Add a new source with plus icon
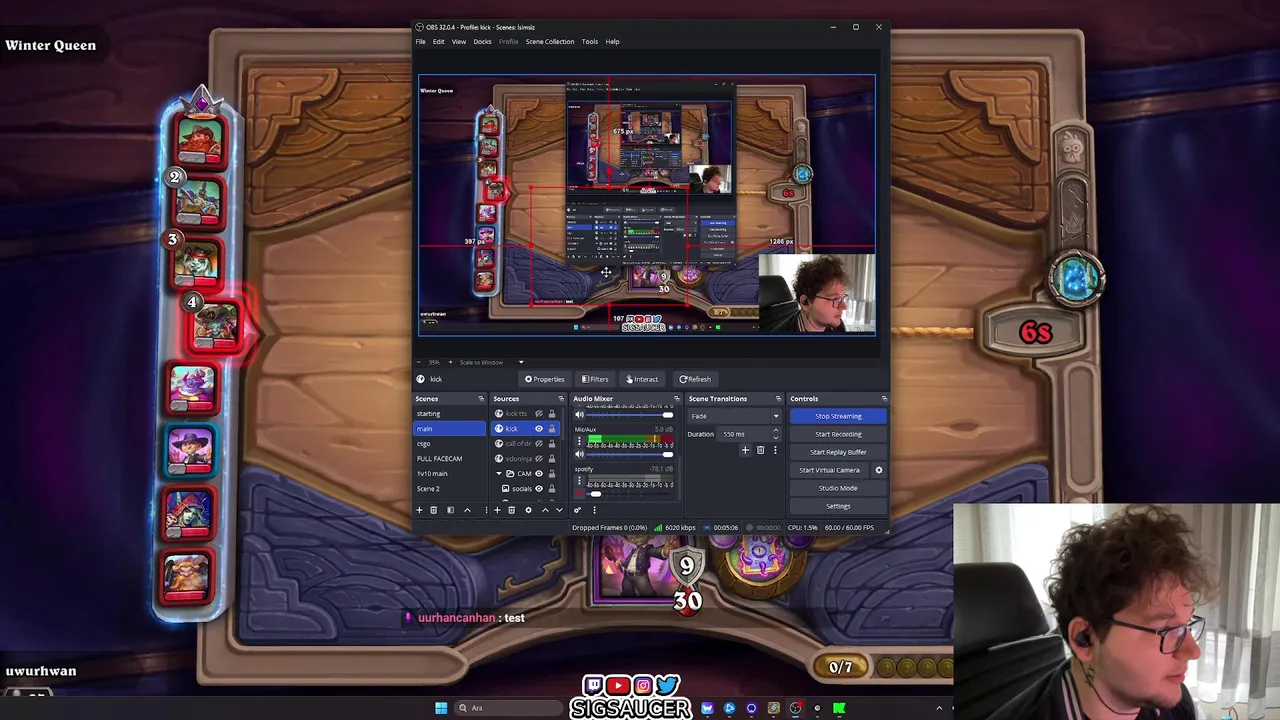 tap(497, 510)
